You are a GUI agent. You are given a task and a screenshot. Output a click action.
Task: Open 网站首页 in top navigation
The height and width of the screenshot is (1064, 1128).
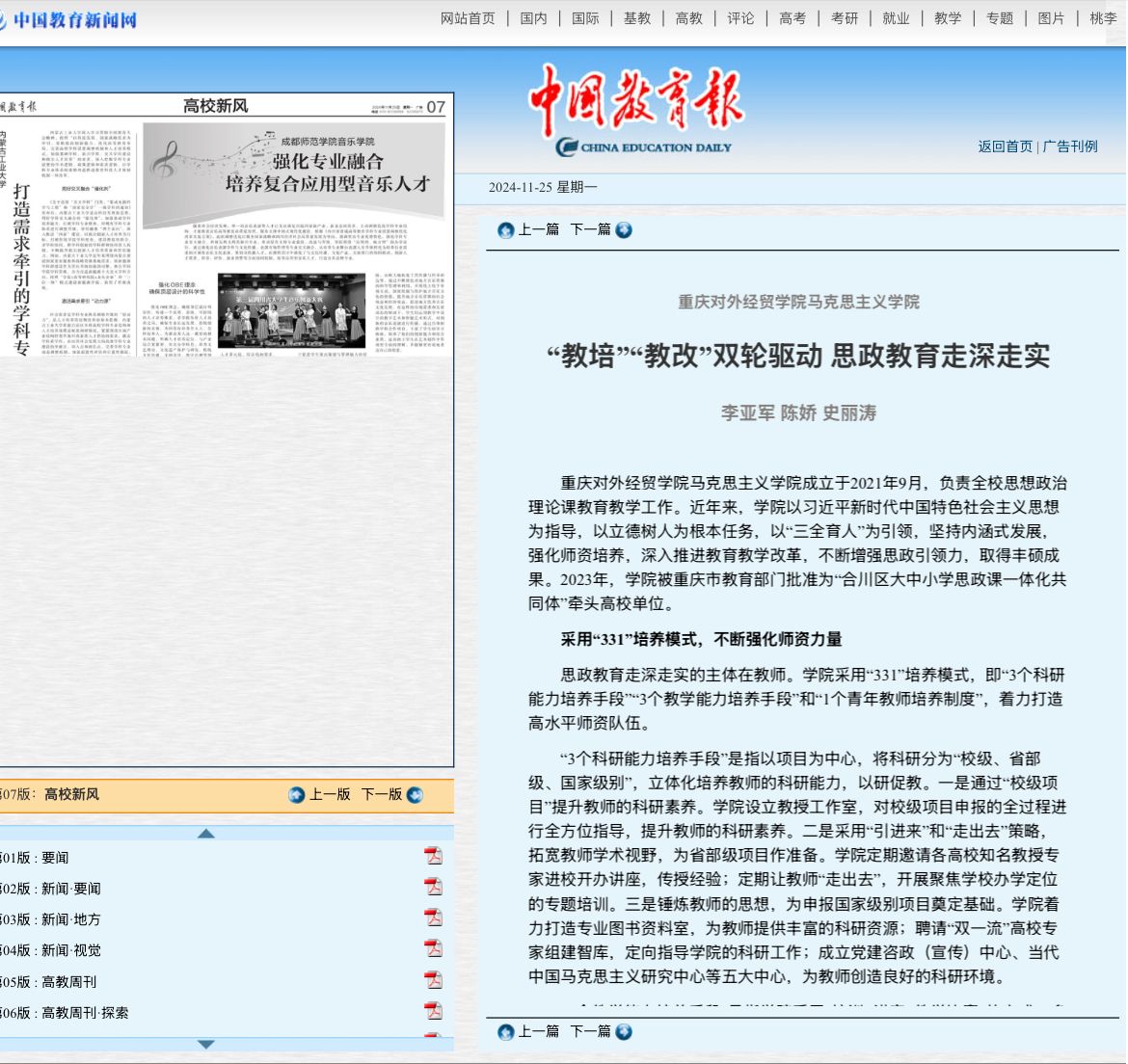(468, 18)
